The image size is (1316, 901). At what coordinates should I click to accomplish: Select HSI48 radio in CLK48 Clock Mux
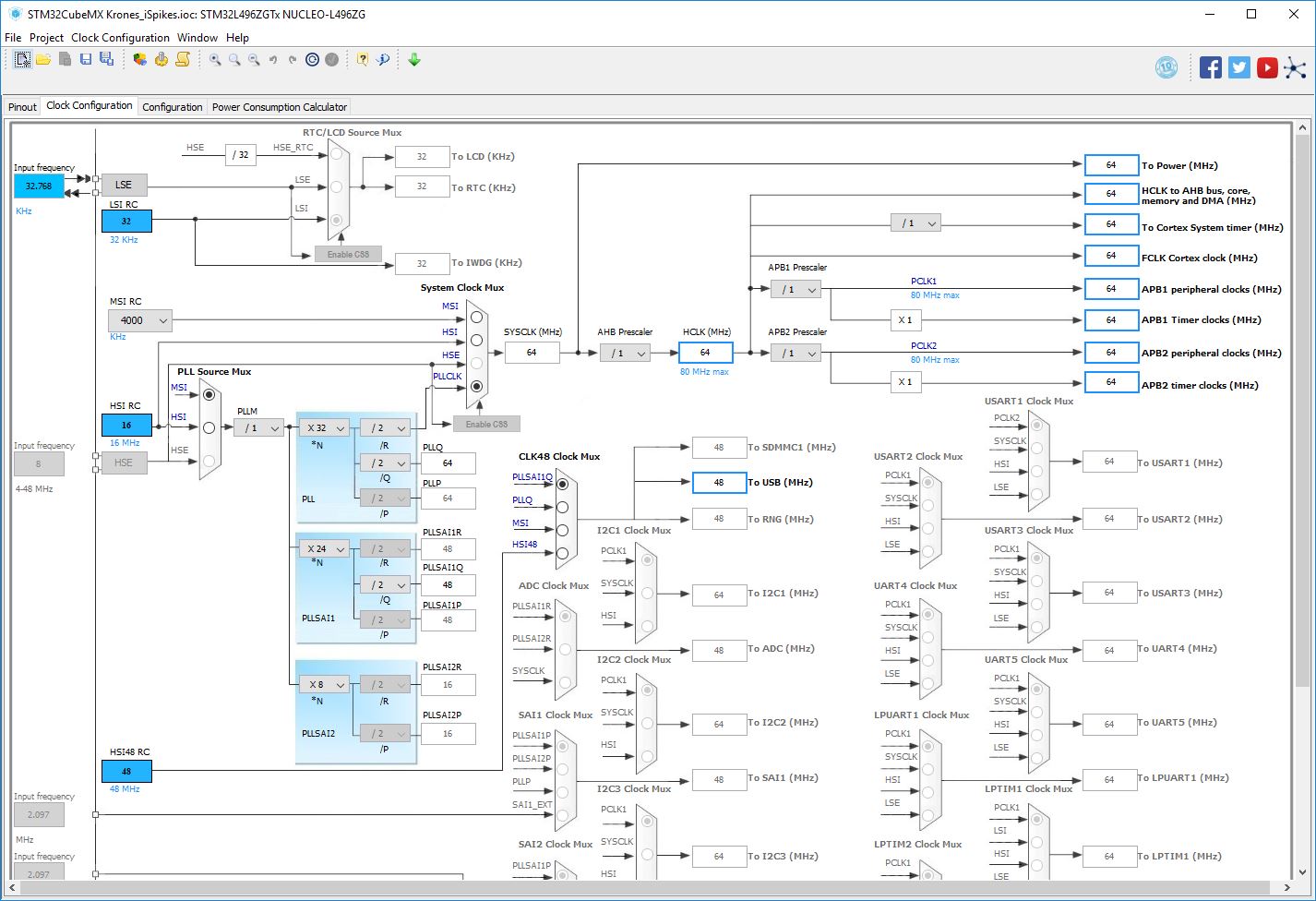562,553
